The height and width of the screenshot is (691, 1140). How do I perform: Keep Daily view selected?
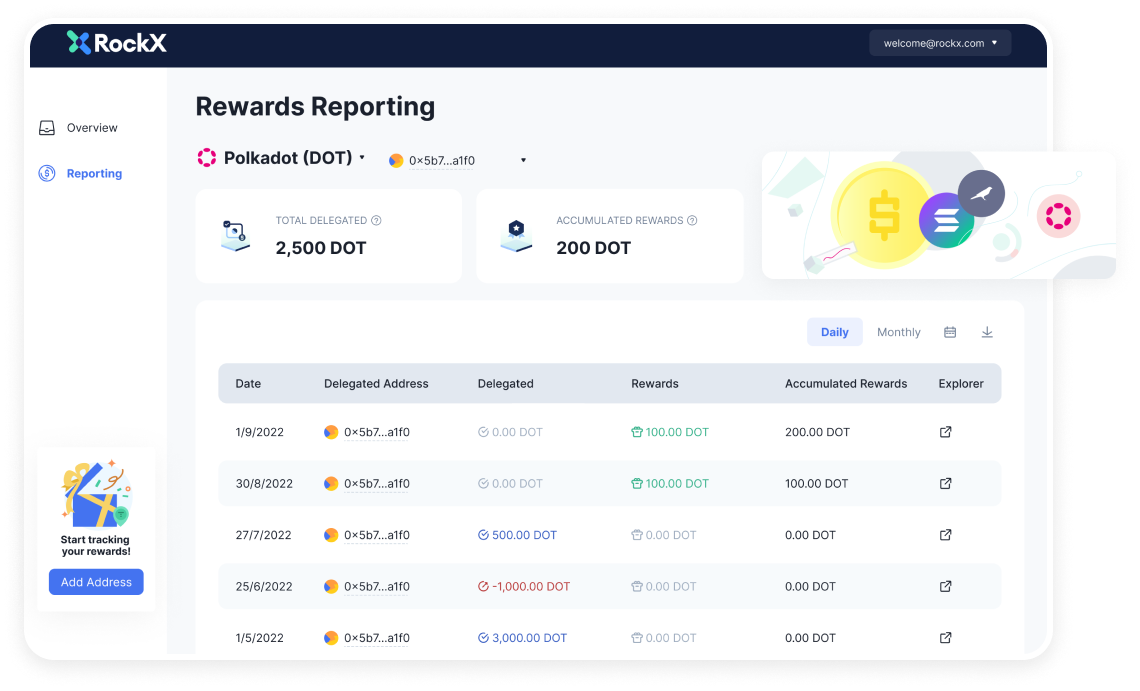(x=834, y=331)
